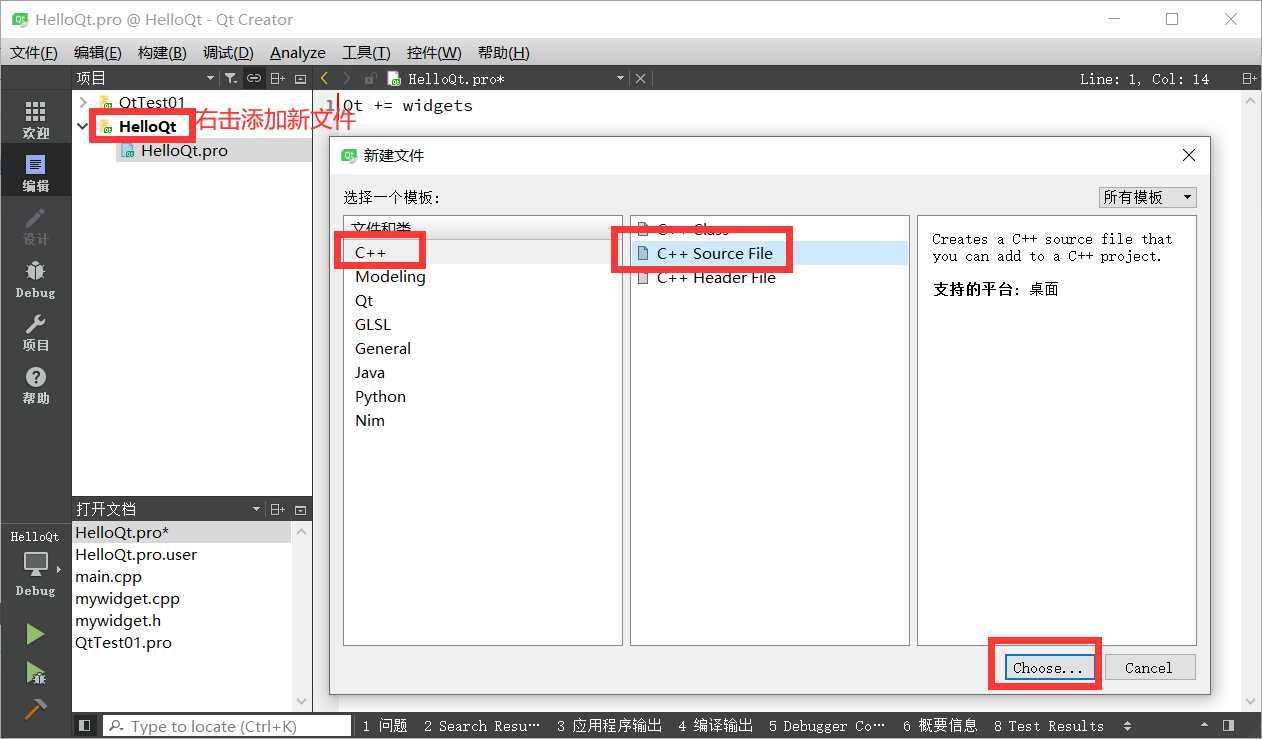This screenshot has height=739, width=1262.
Task: Split the 项目 panel view
Action: 278,78
